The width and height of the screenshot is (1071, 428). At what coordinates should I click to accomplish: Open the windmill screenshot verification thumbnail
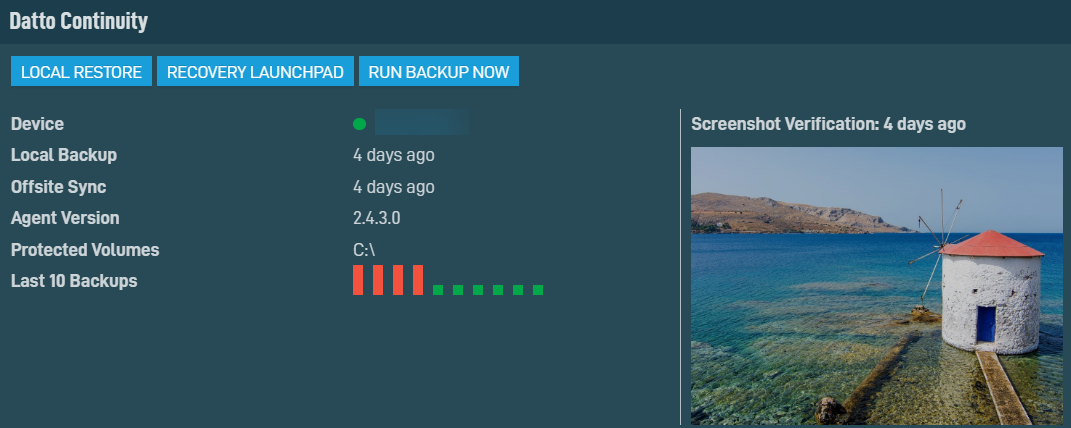(877, 286)
